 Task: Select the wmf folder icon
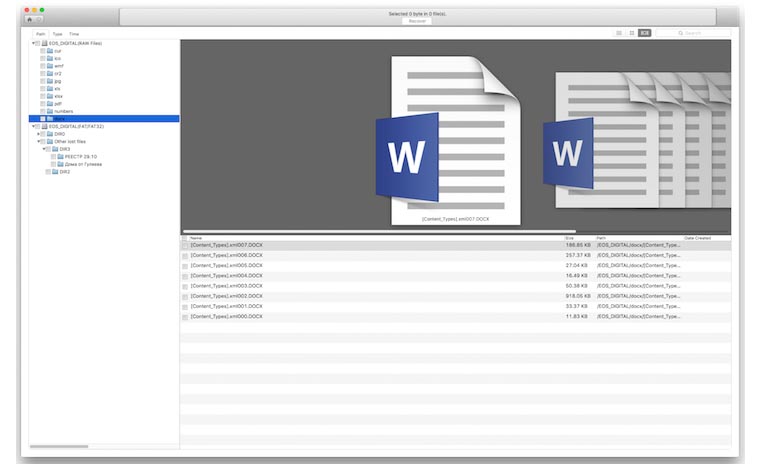(x=50, y=66)
